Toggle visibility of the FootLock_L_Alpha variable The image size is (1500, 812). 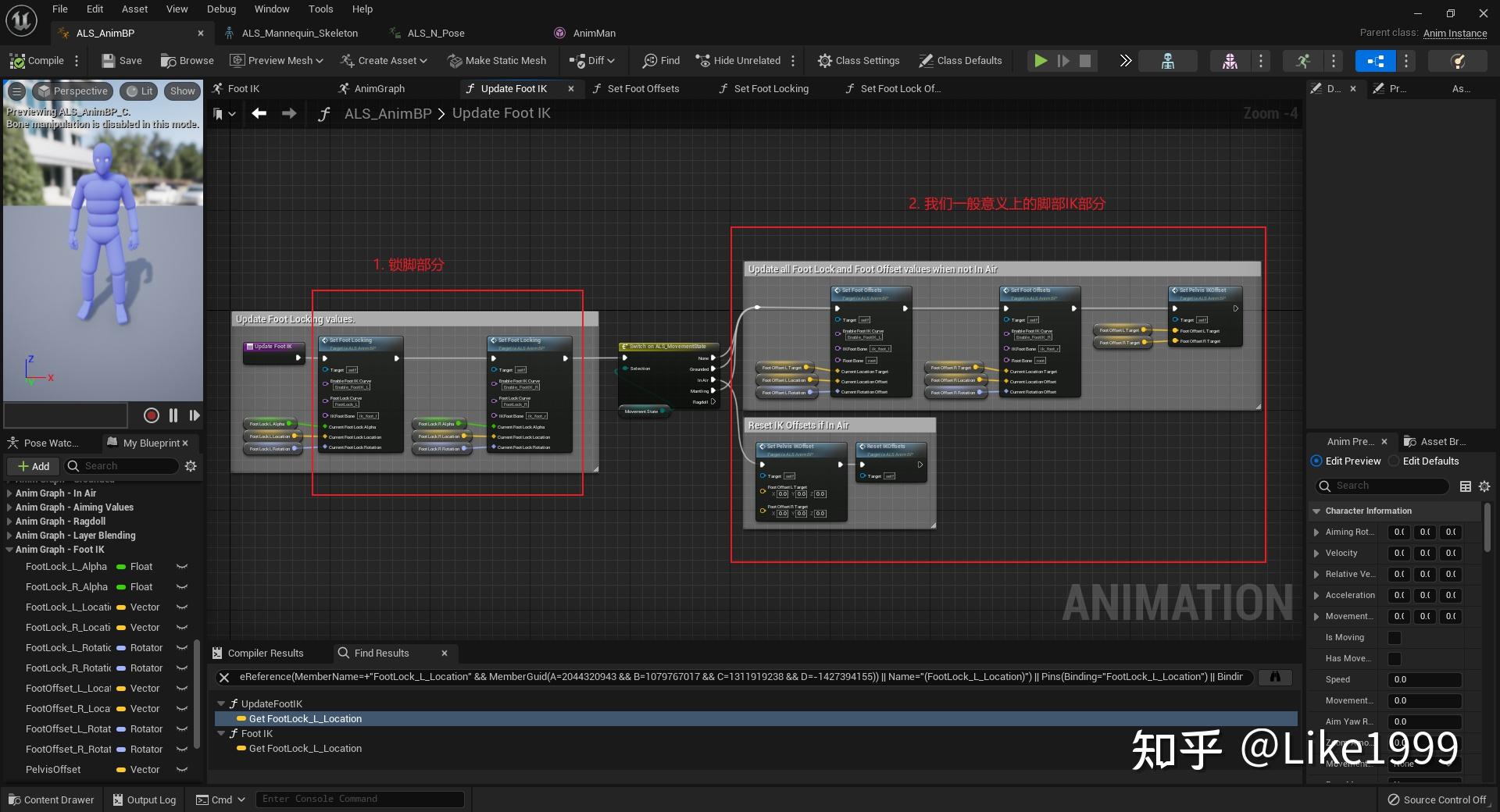pos(182,567)
